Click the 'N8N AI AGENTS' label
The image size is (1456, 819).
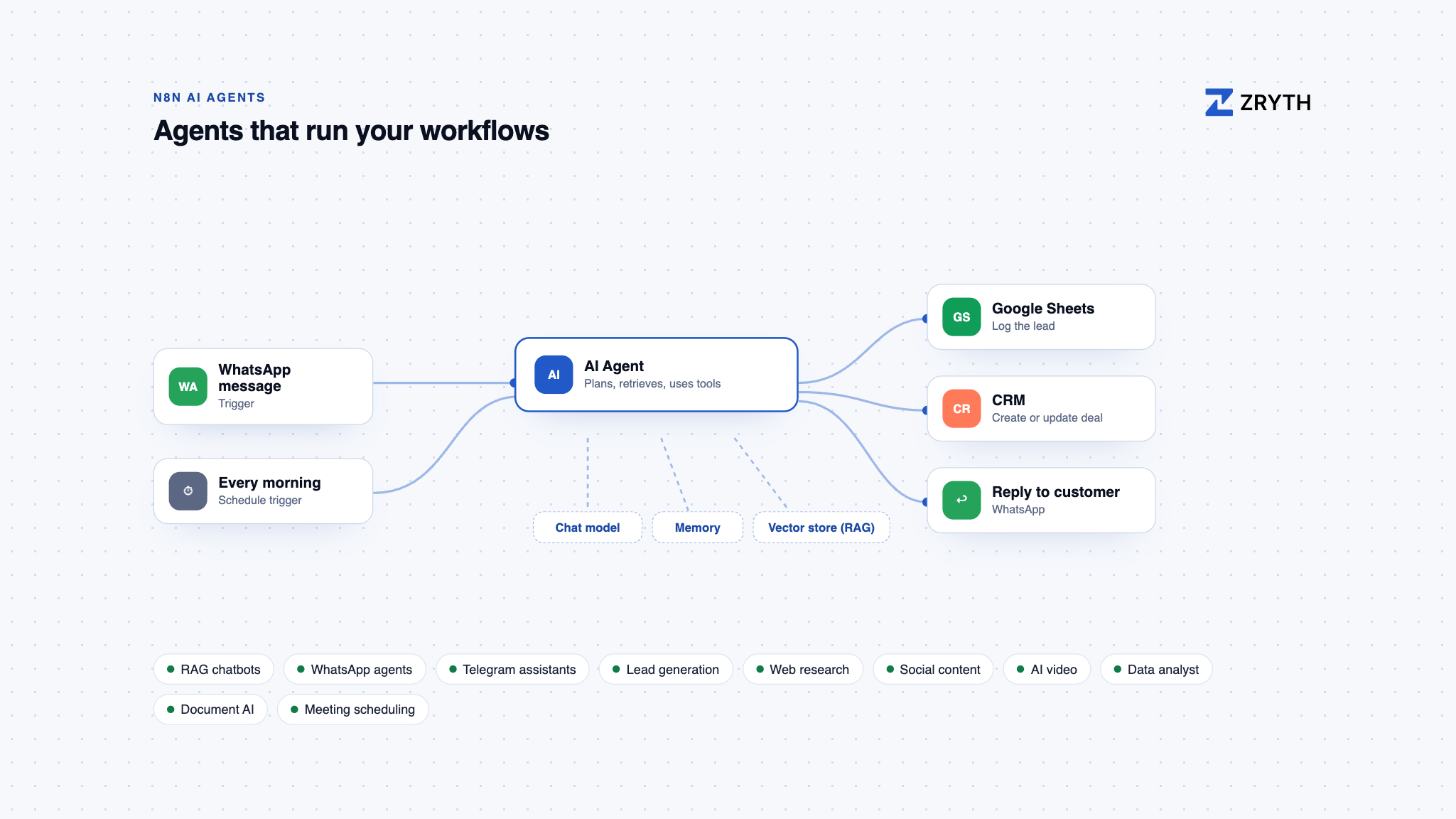pyautogui.click(x=210, y=97)
